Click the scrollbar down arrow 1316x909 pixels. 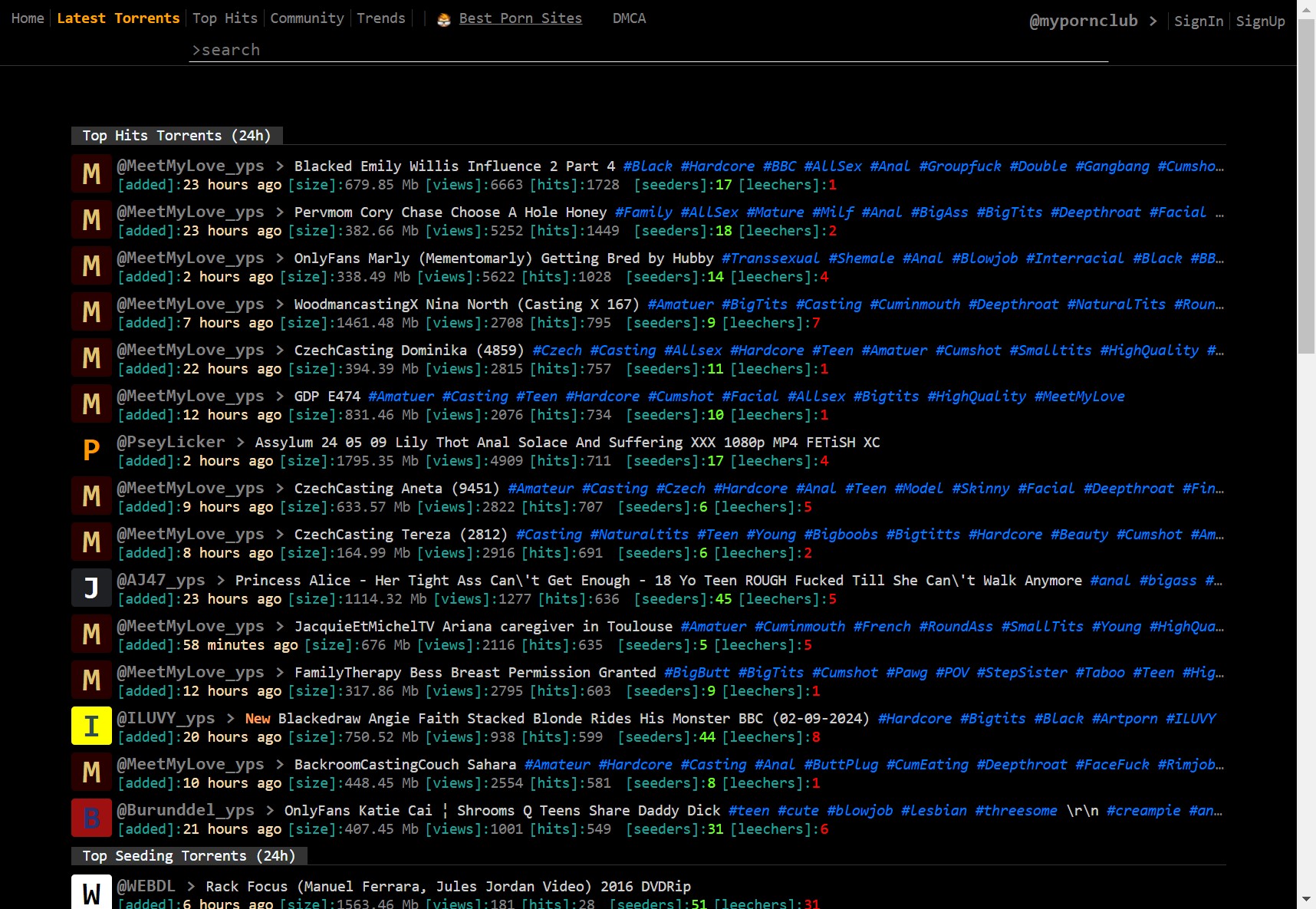[x=1306, y=899]
